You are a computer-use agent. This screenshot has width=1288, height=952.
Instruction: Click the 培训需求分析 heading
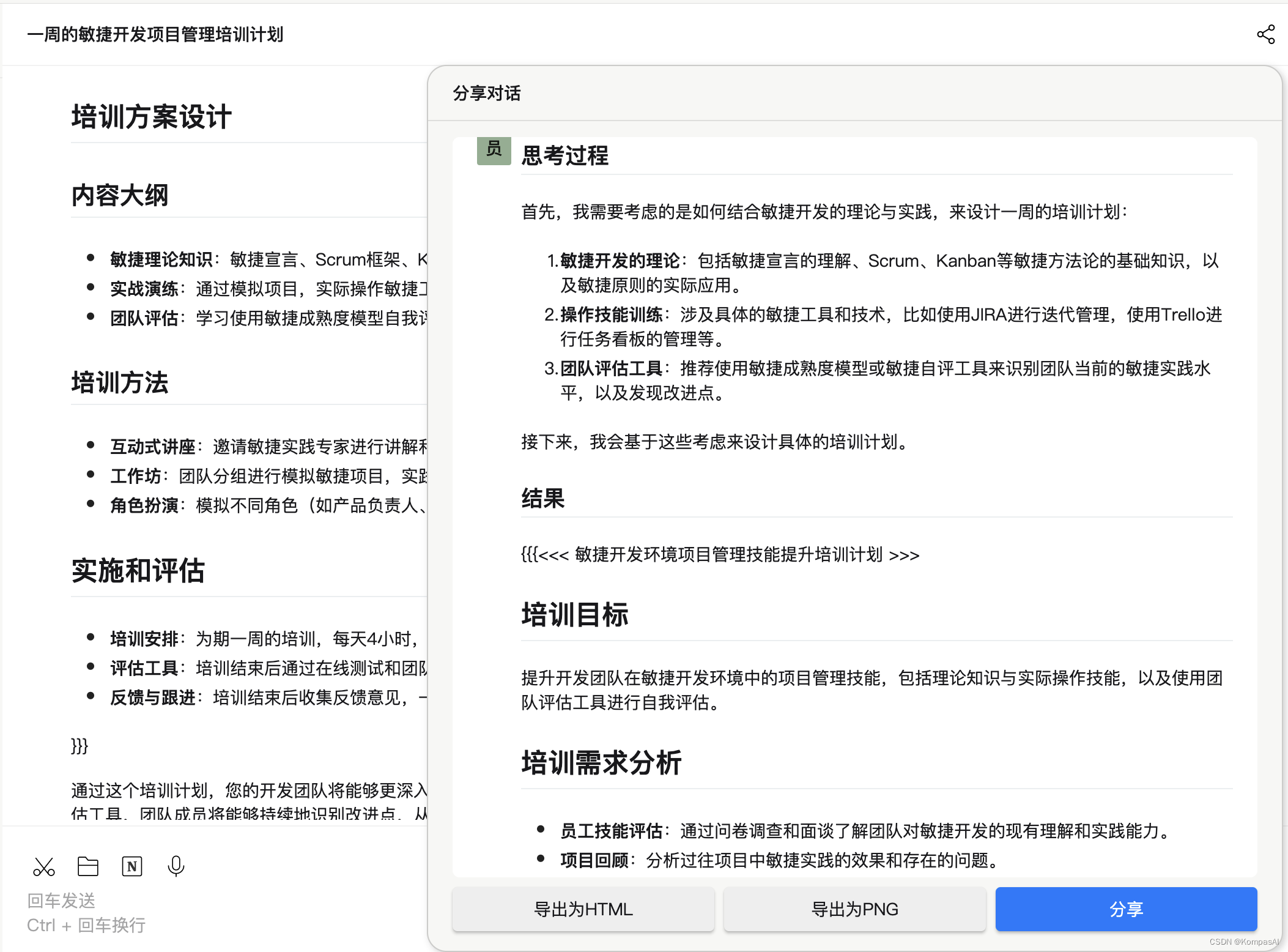pyautogui.click(x=601, y=762)
